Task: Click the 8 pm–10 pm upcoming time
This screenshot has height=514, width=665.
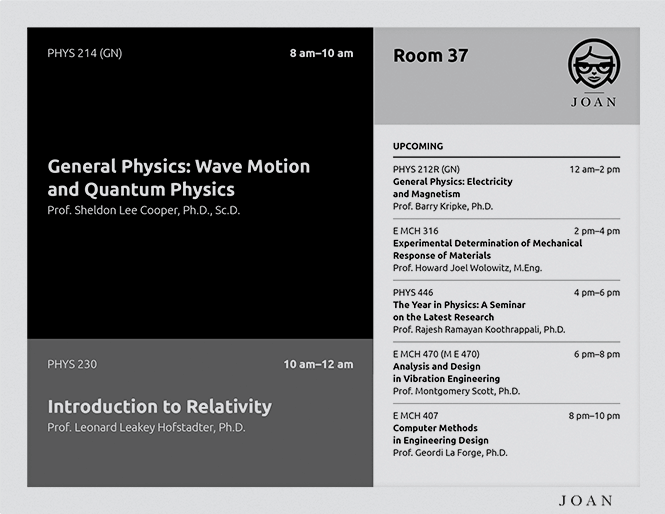Action: (x=594, y=415)
